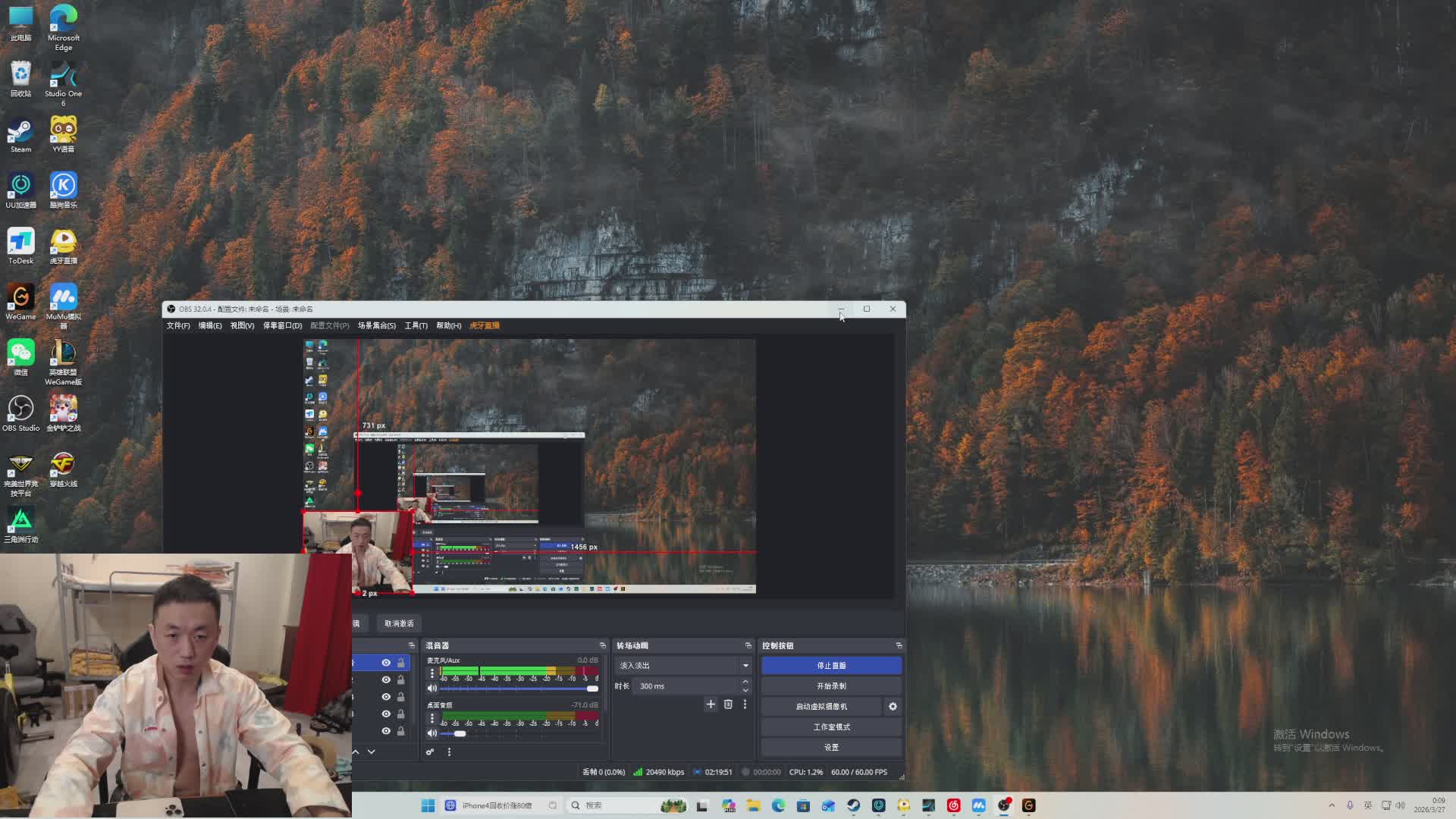Open the 工具(T) menu

(x=416, y=326)
